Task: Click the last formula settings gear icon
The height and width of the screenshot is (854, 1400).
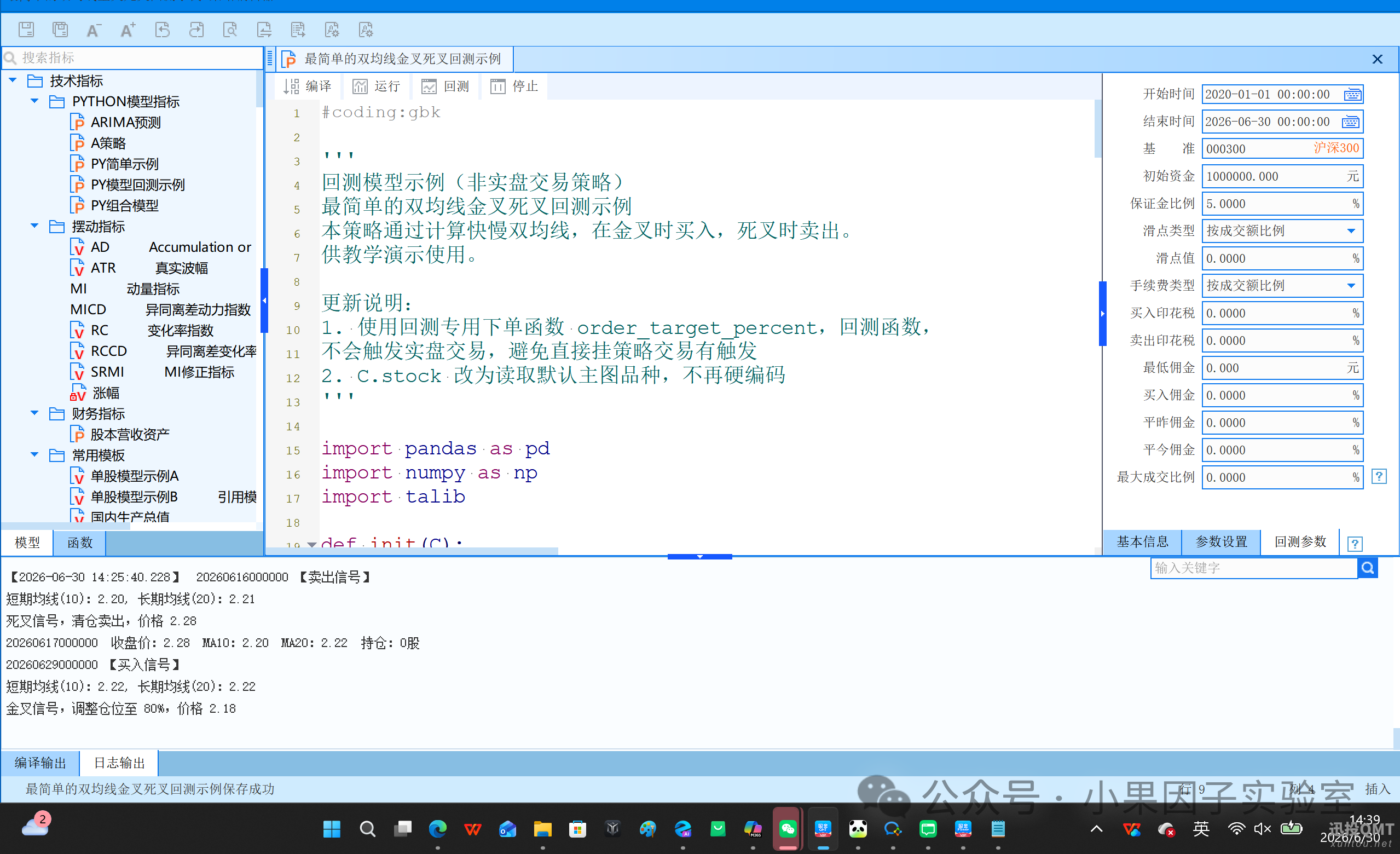Action: [366, 30]
